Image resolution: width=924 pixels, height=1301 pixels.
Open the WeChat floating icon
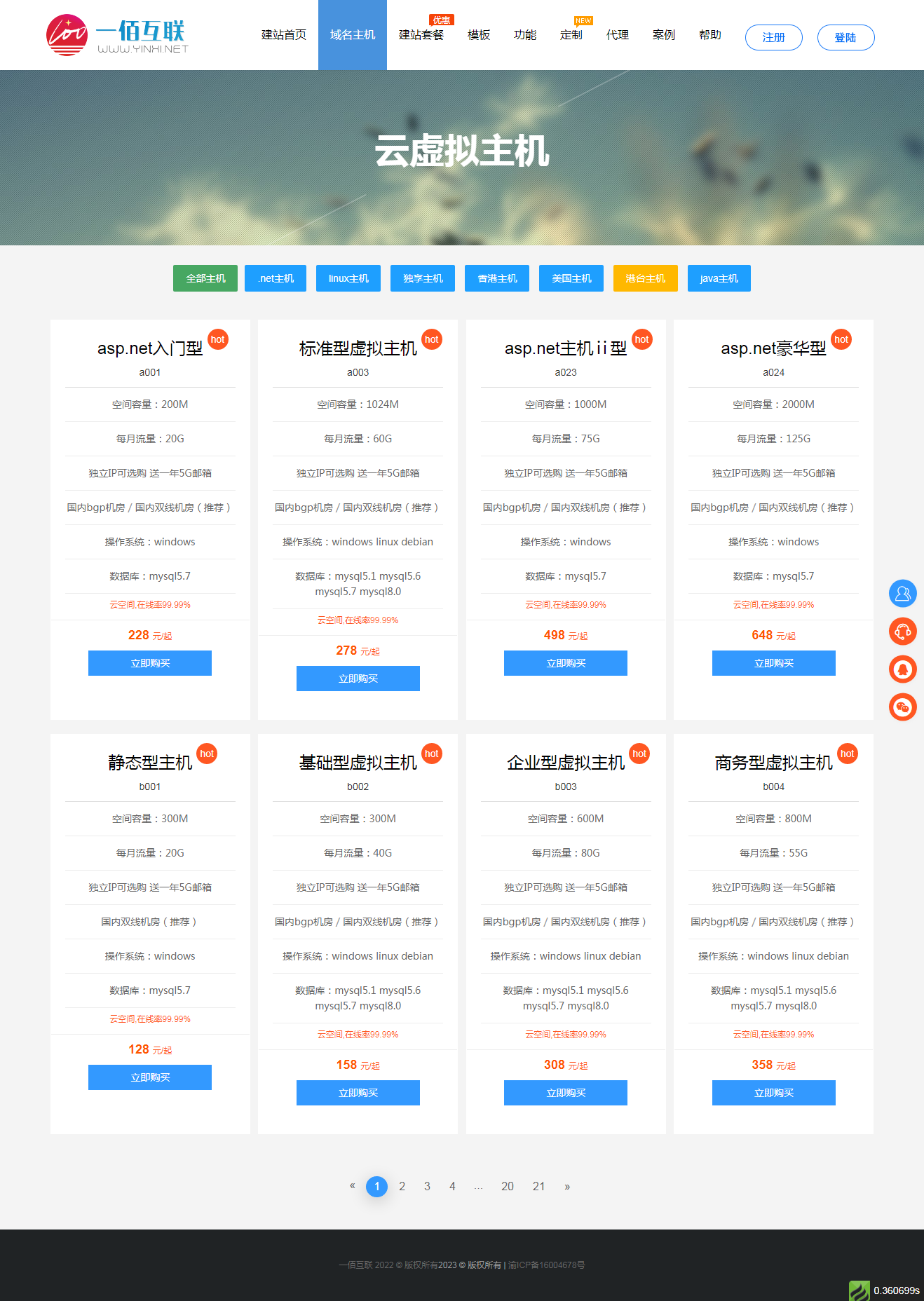tap(903, 707)
